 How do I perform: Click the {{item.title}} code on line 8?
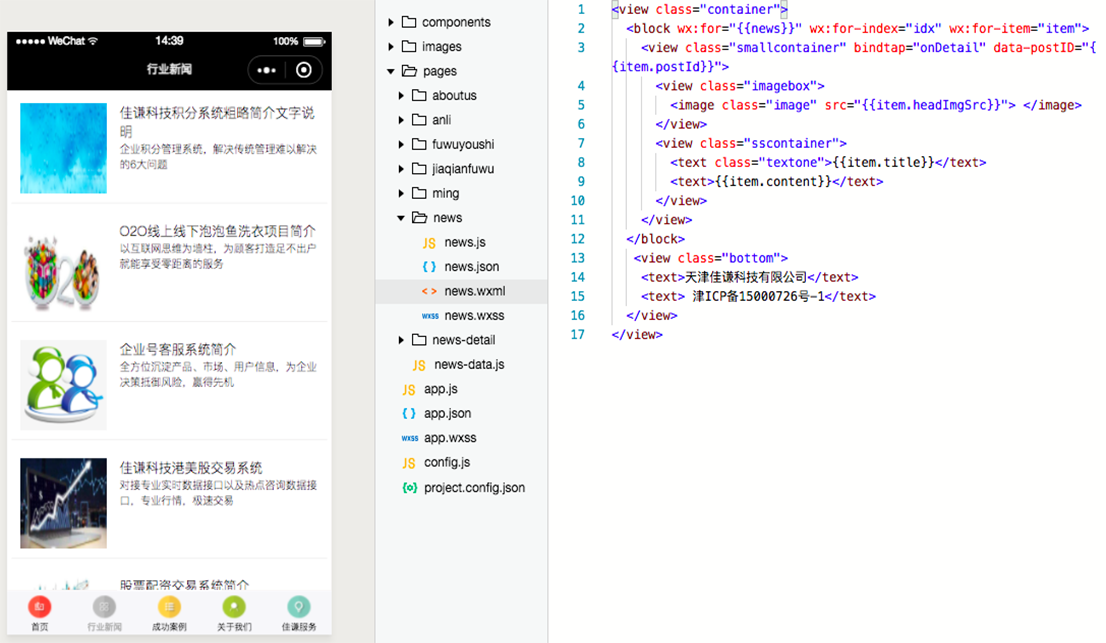[884, 162]
